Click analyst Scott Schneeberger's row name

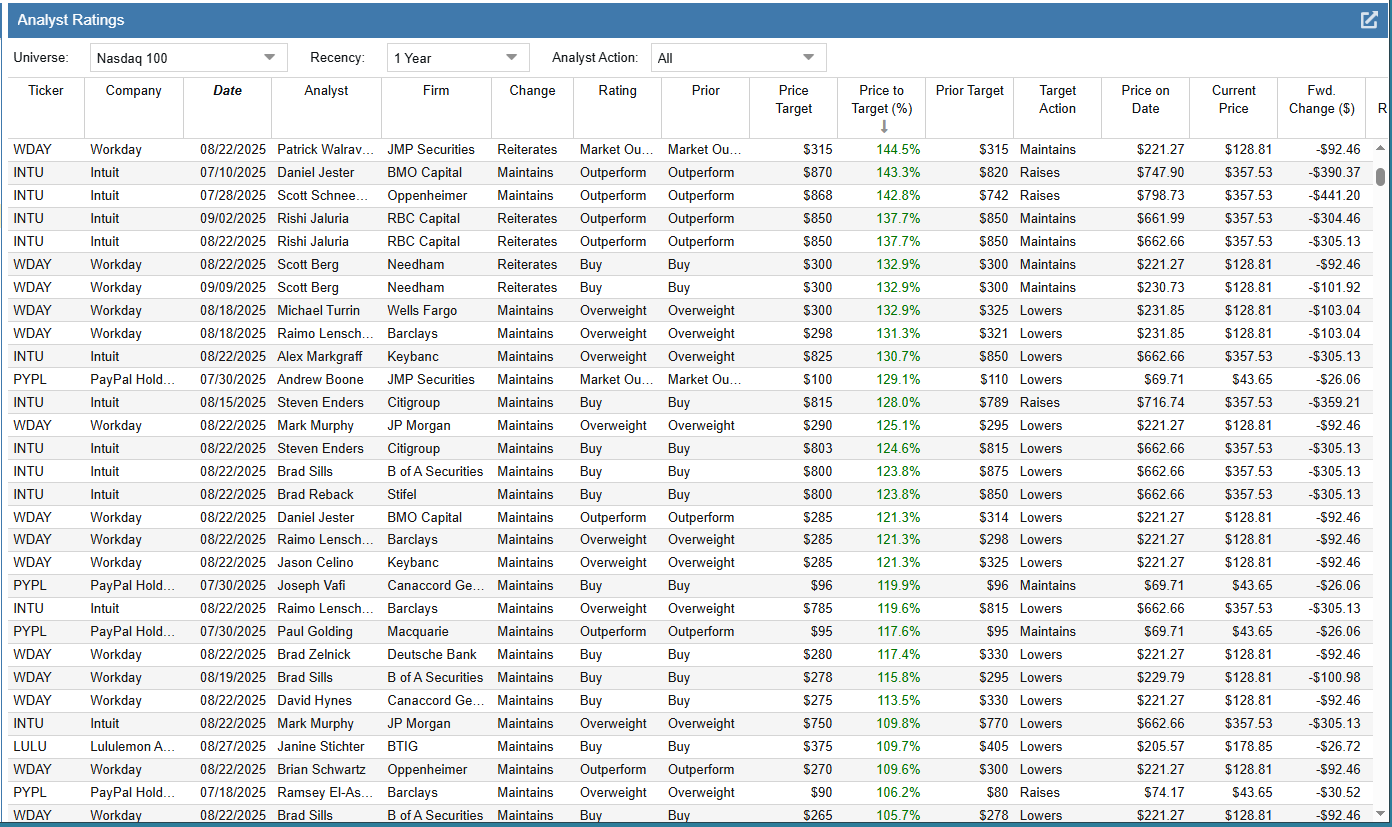(x=325, y=195)
